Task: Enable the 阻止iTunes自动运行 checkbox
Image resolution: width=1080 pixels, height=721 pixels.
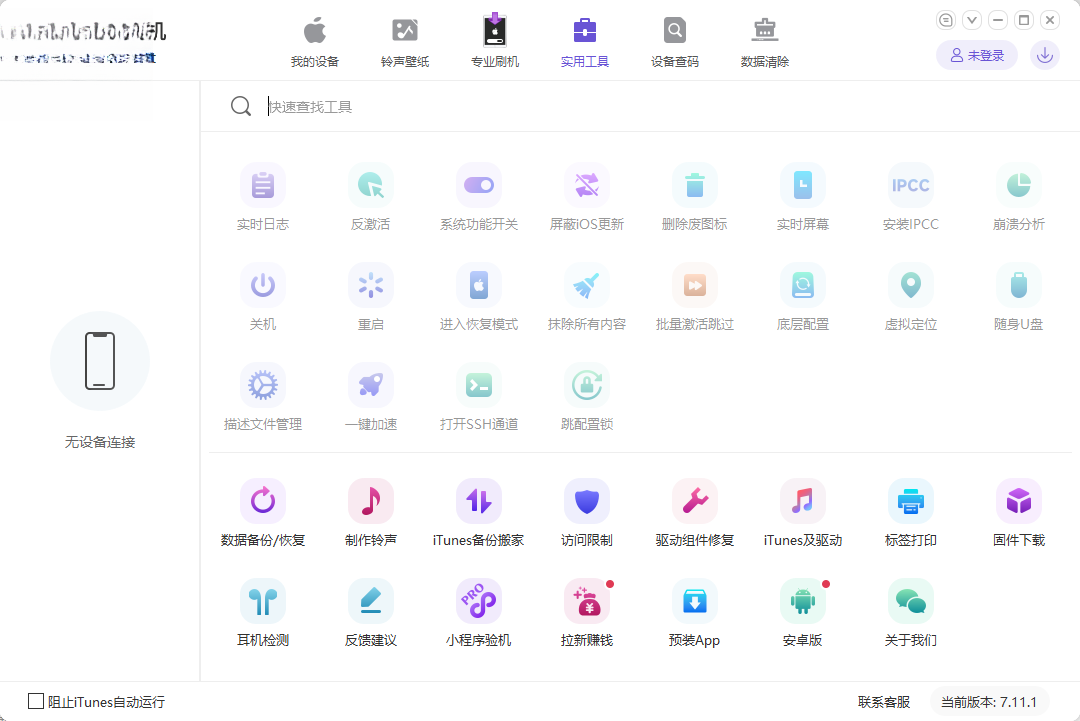Action: coord(36,701)
